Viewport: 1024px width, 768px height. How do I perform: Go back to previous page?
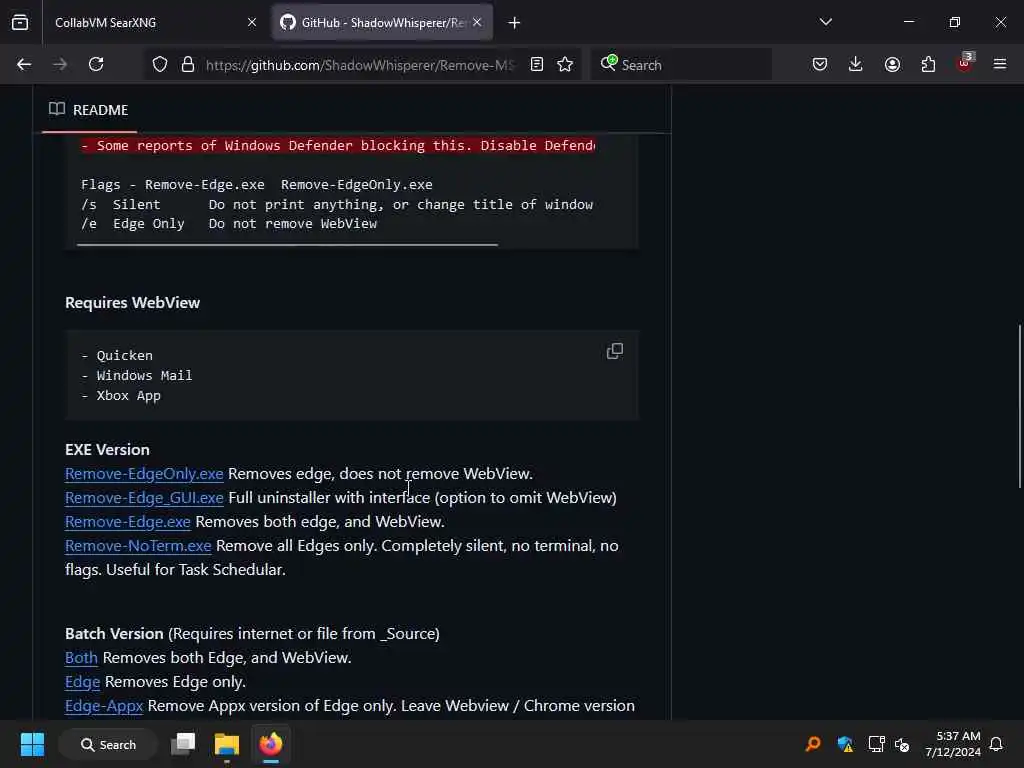[x=24, y=64]
